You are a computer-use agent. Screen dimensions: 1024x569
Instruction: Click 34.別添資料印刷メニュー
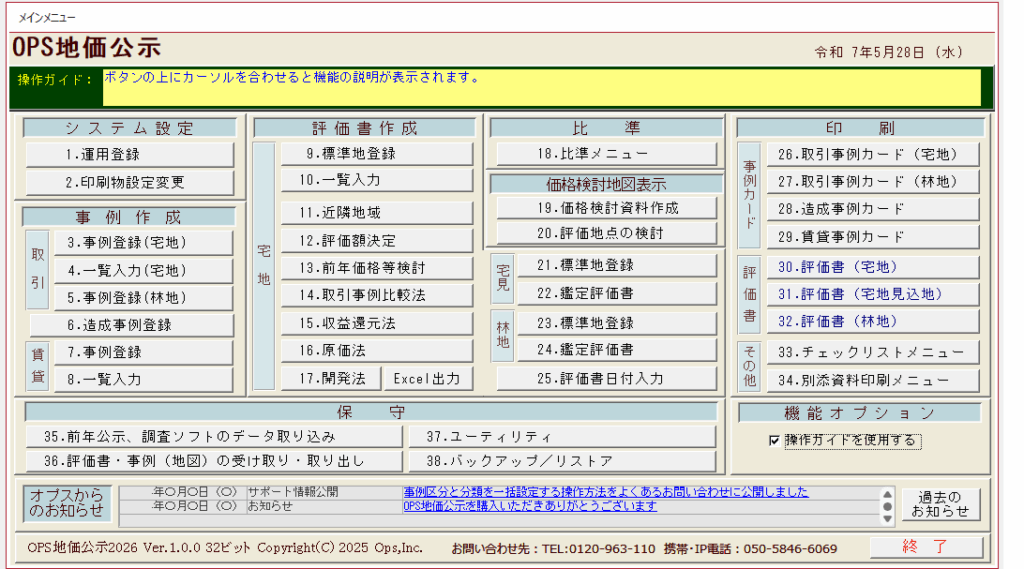[872, 380]
